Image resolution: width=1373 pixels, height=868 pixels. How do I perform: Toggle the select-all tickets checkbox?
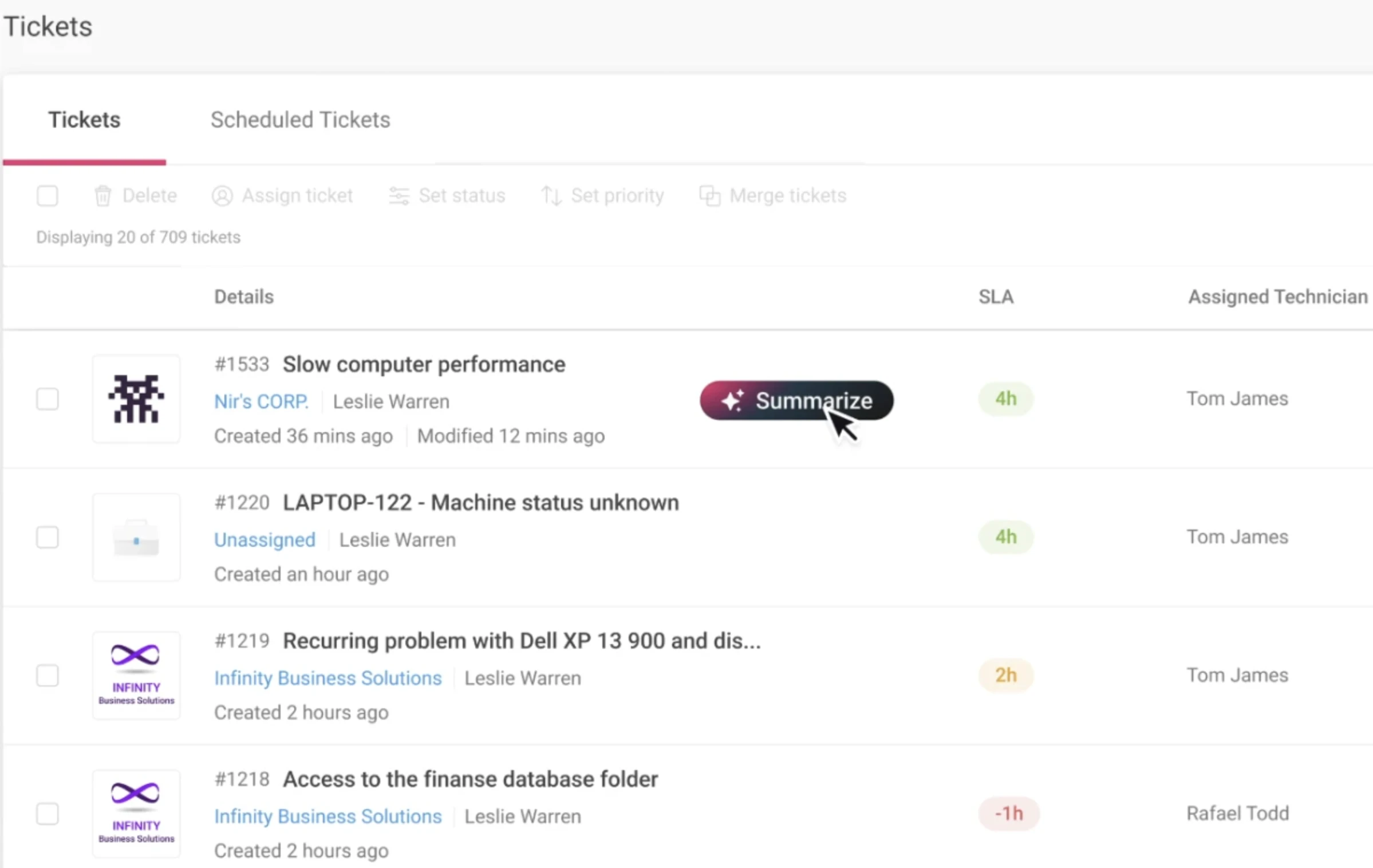(x=48, y=196)
